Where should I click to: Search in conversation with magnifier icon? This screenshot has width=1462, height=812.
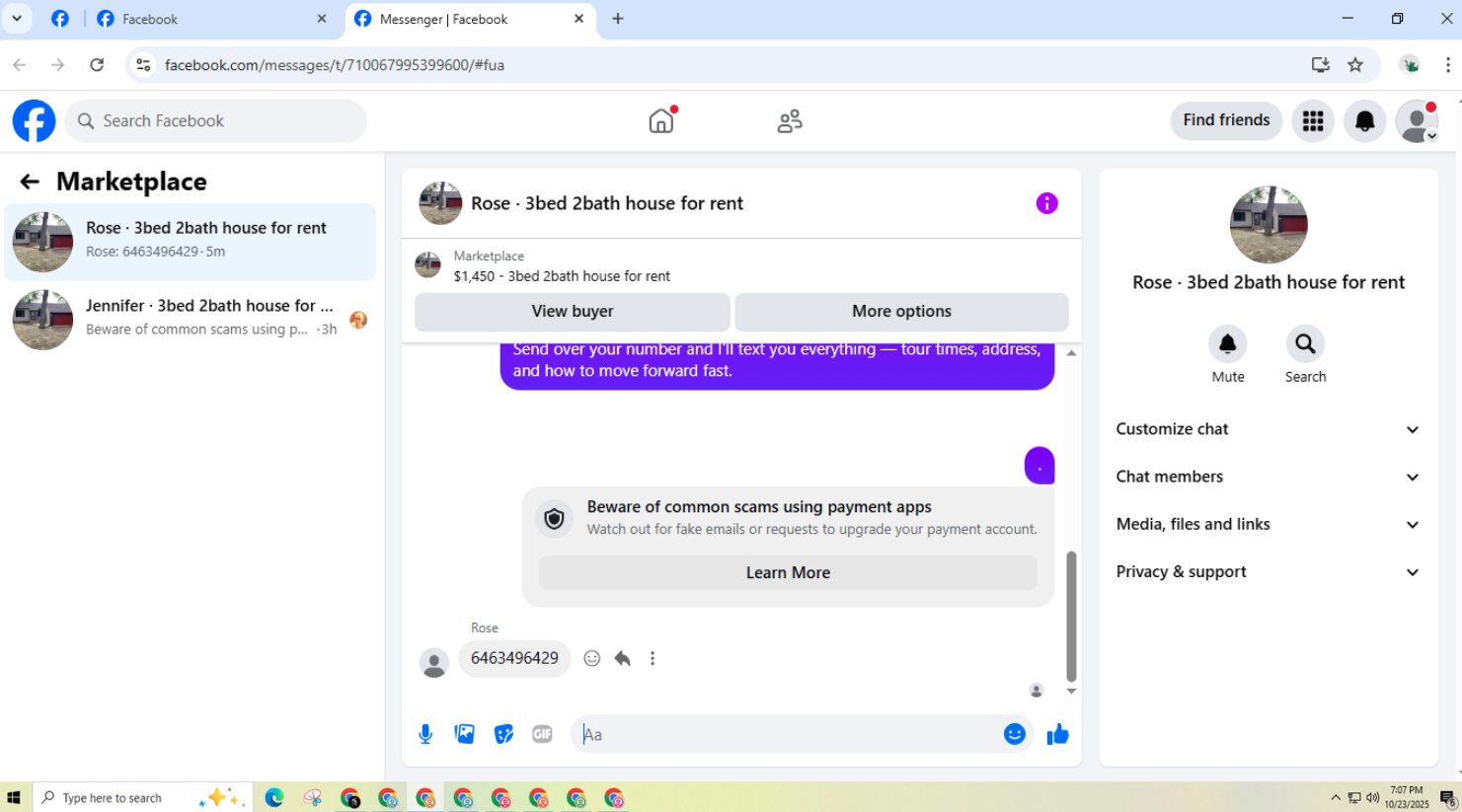point(1305,344)
